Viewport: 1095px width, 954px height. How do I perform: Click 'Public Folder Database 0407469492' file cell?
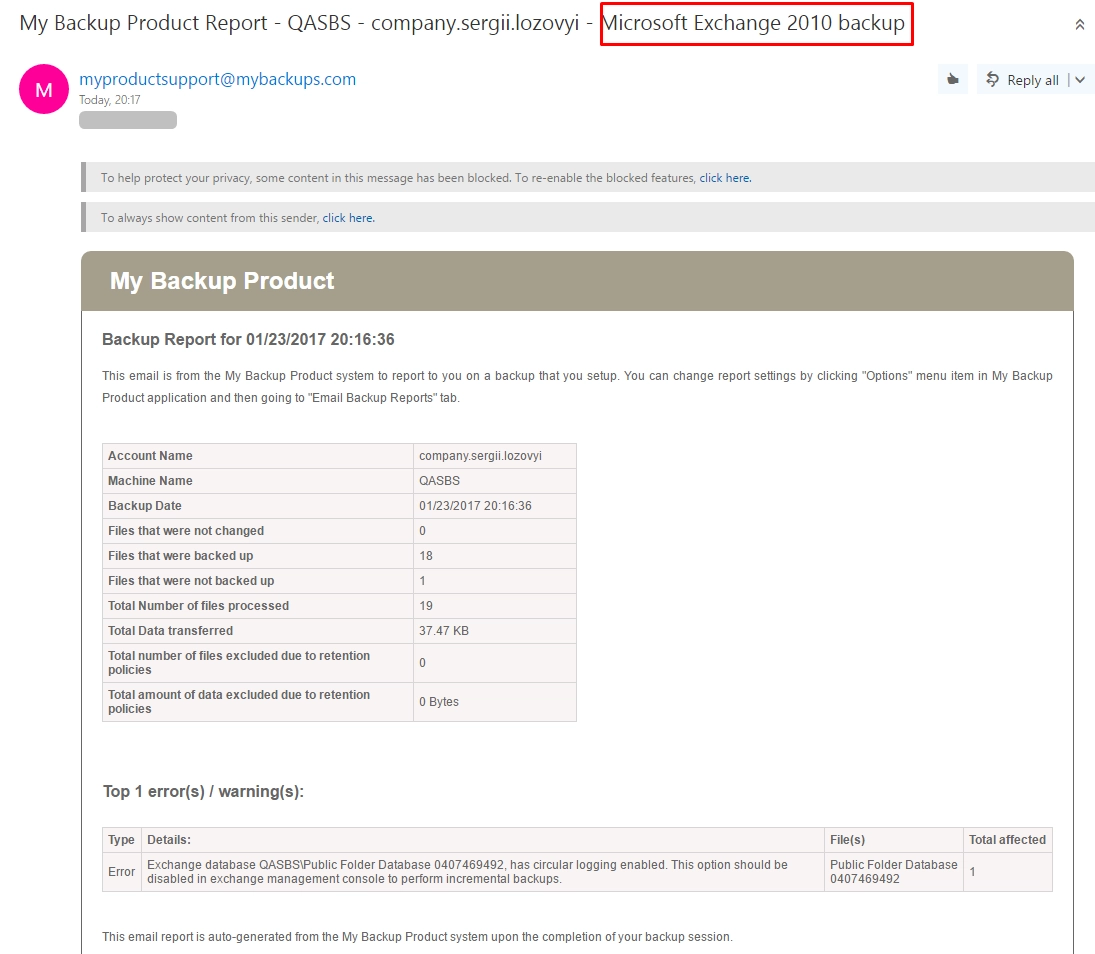point(893,872)
